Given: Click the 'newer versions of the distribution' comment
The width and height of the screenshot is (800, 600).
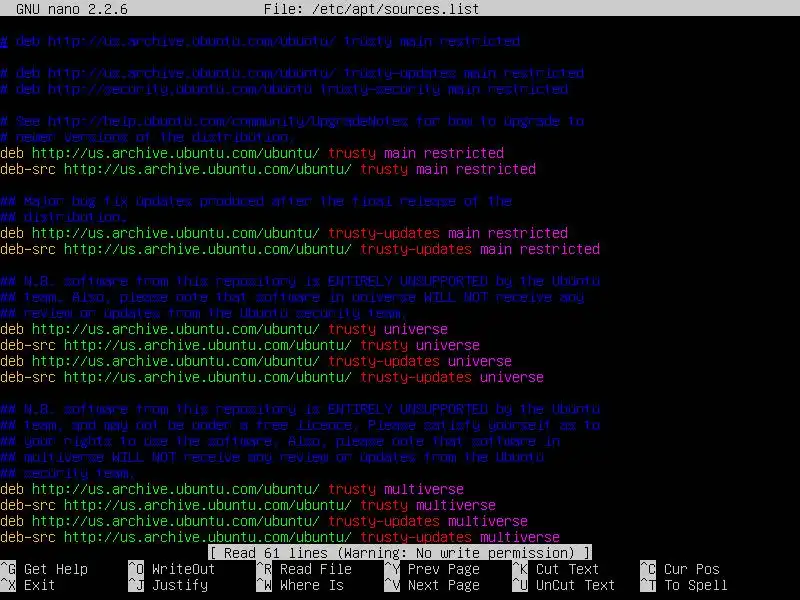Looking at the screenshot, I should coord(148,137).
